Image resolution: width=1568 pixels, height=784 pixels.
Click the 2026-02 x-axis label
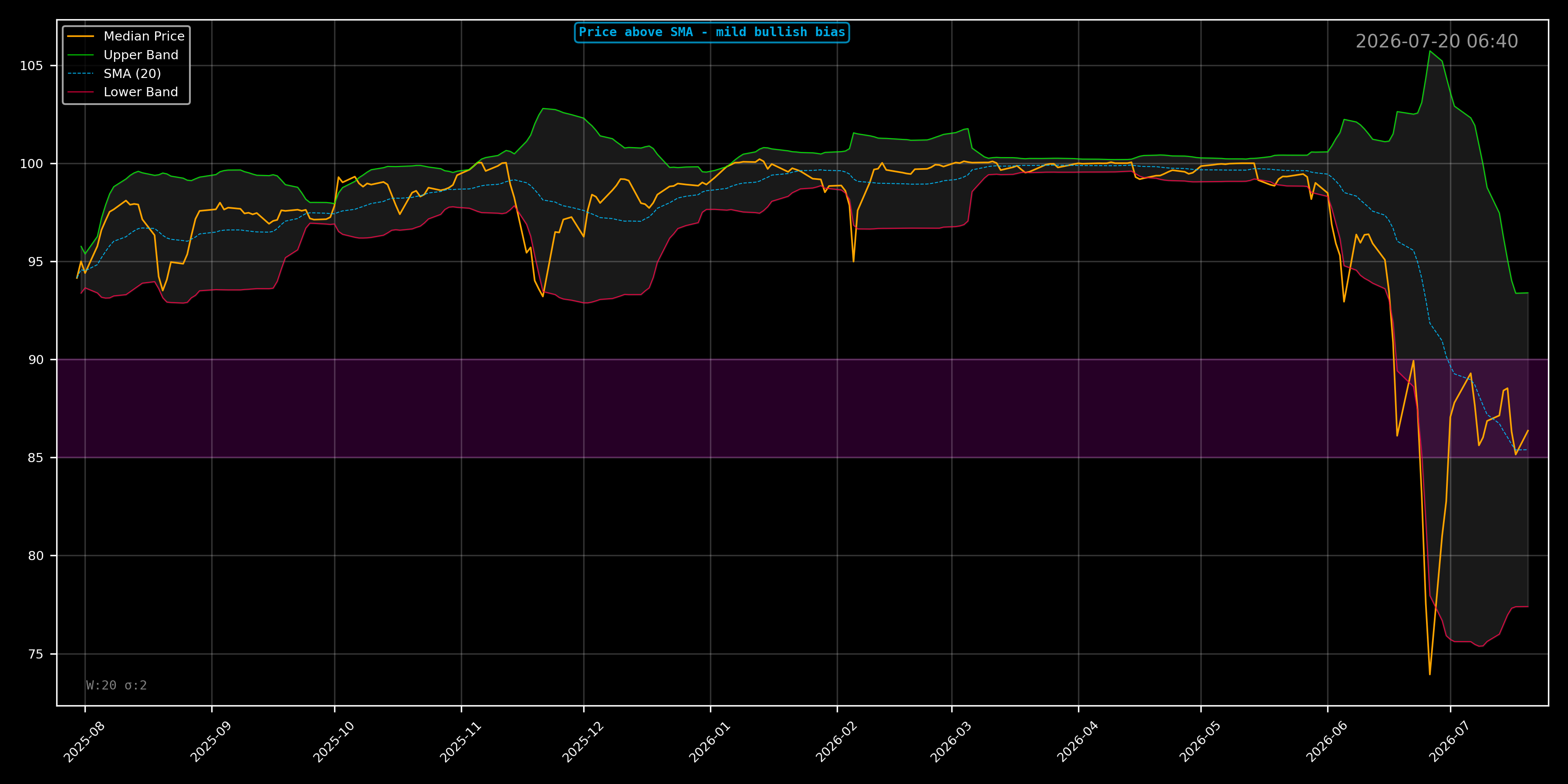[x=837, y=742]
